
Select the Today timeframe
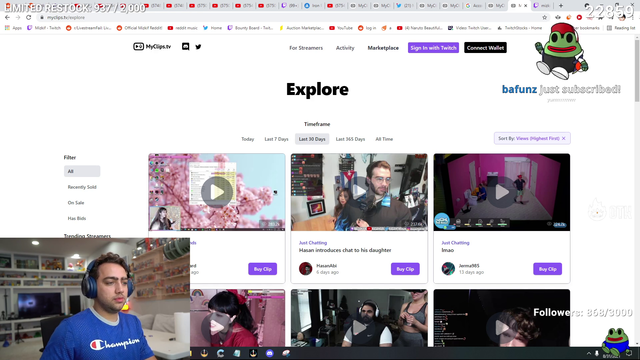click(x=247, y=139)
